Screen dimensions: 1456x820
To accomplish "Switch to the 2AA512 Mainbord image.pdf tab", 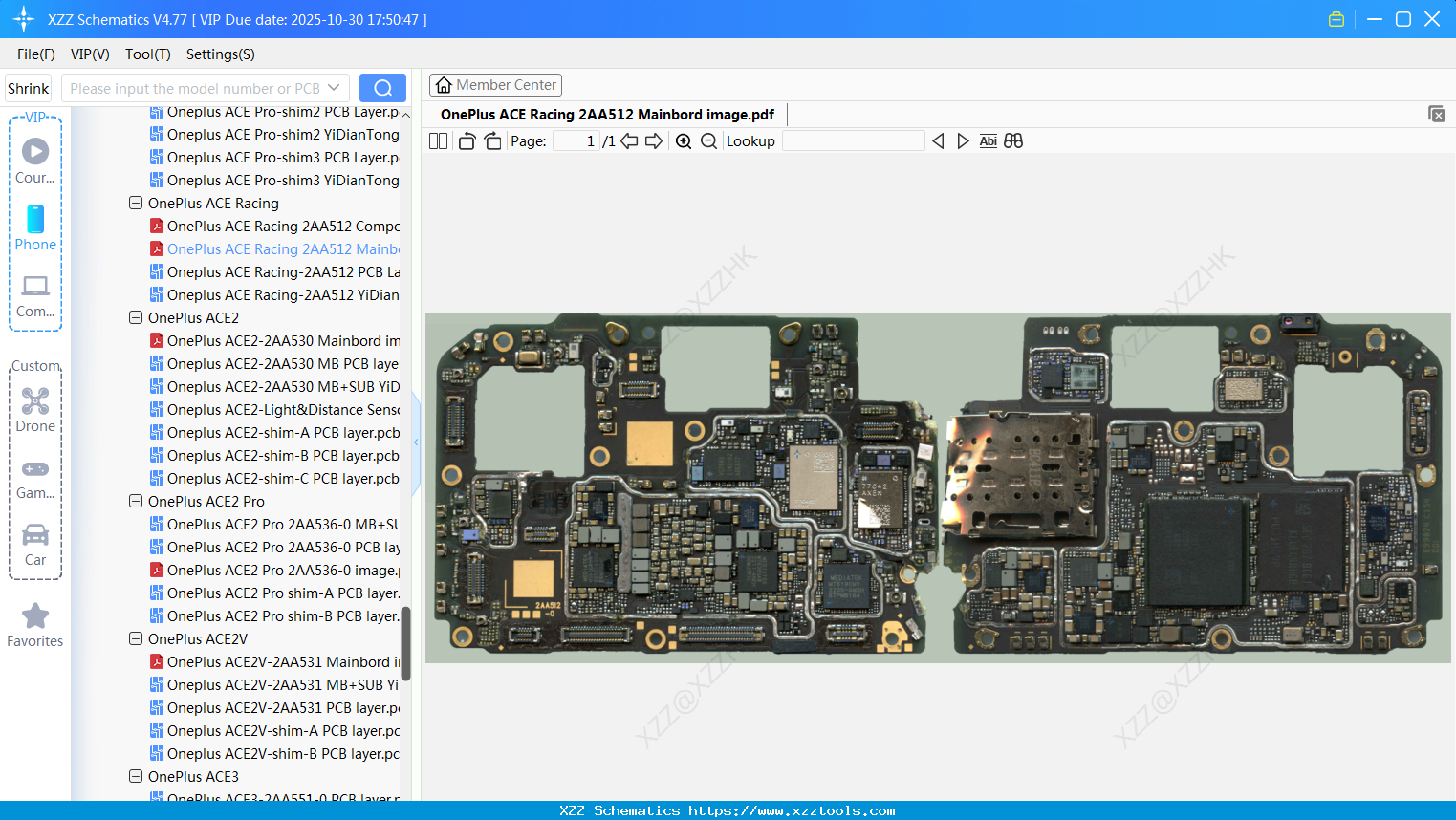I will (x=606, y=114).
